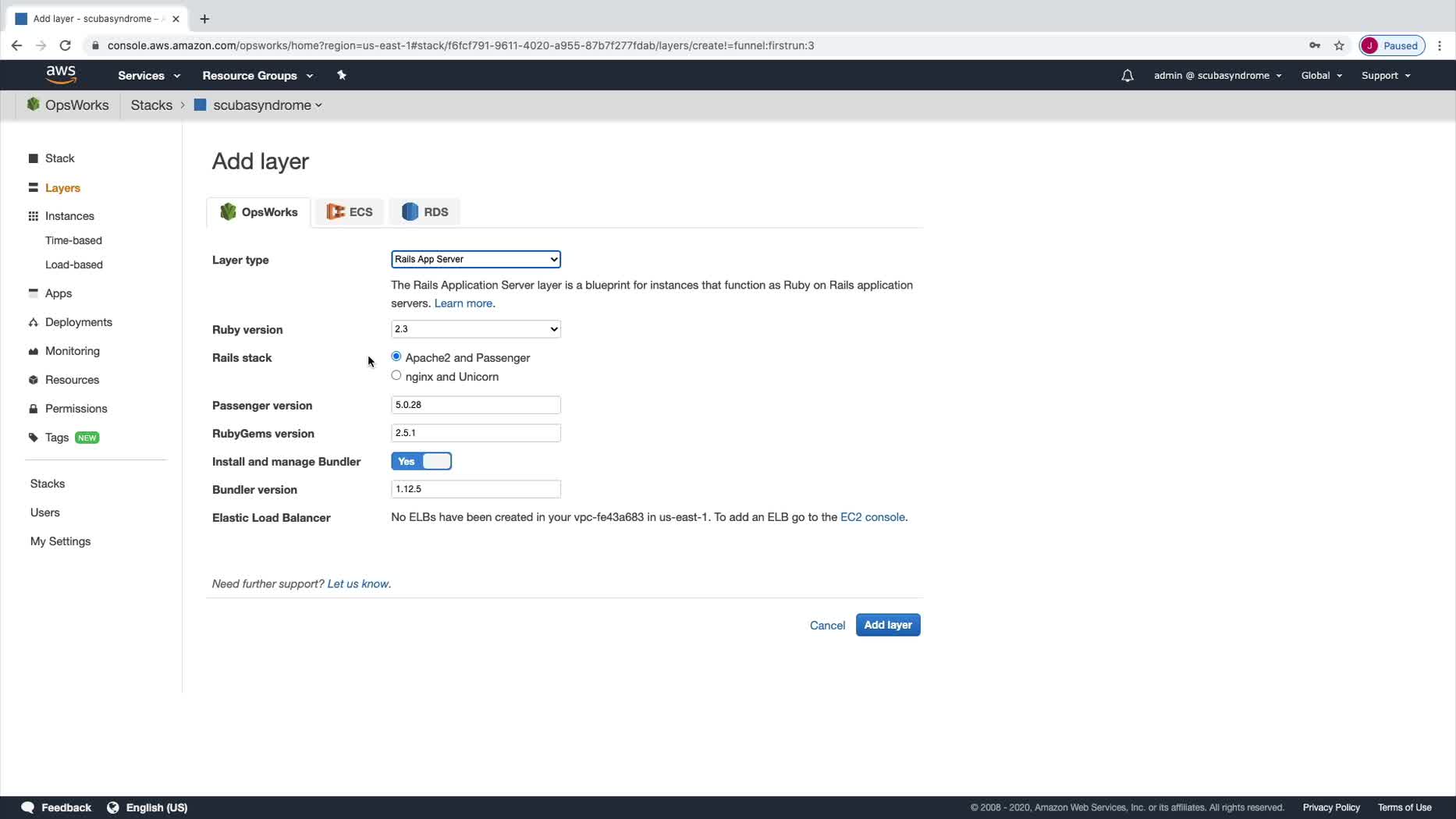Open the notifications bell
Screen dimensions: 1456x819
pos(1128,76)
